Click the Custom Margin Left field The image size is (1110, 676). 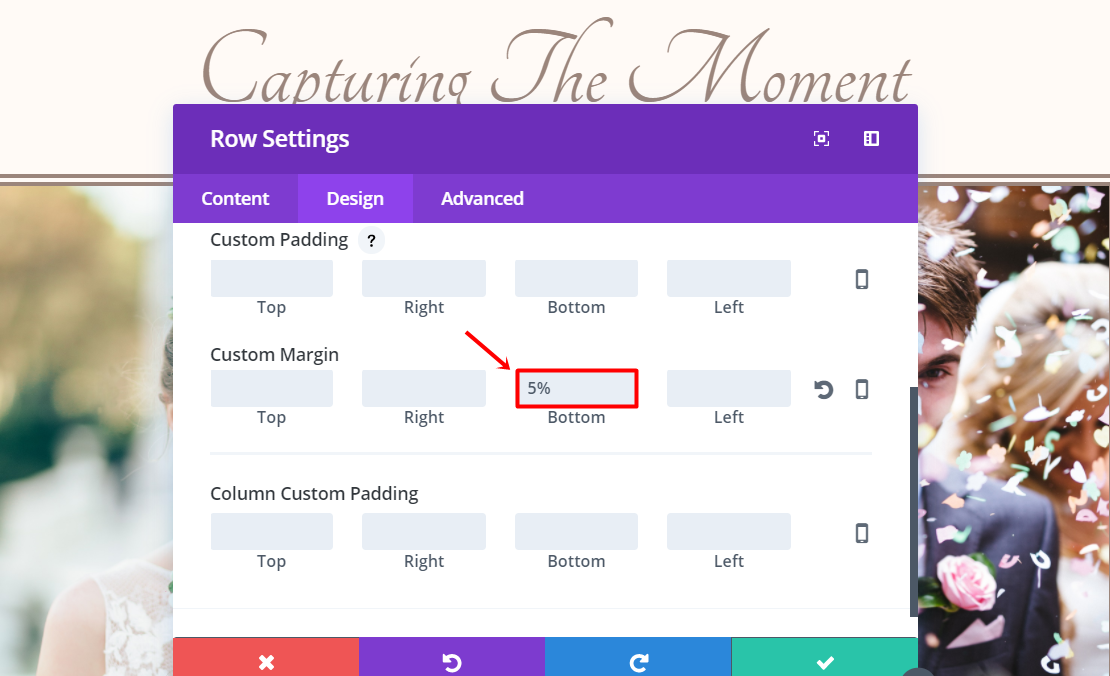728,388
